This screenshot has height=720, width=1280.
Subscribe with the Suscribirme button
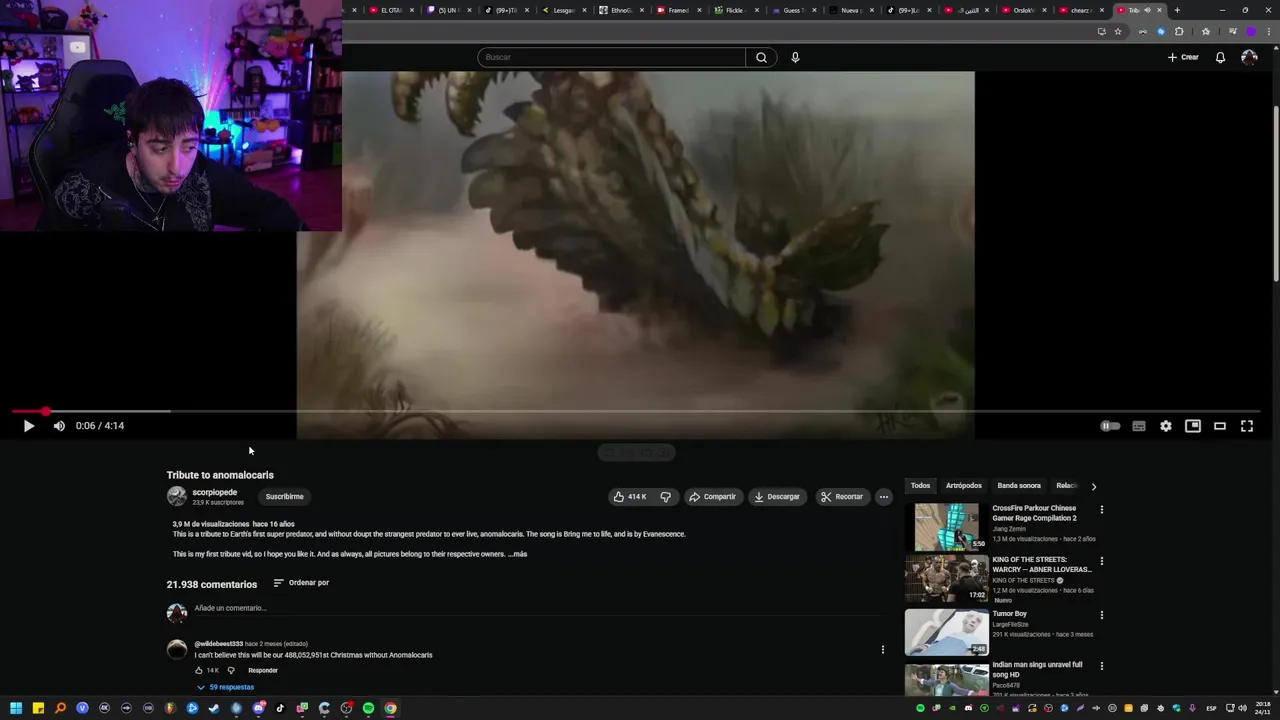pyautogui.click(x=284, y=497)
